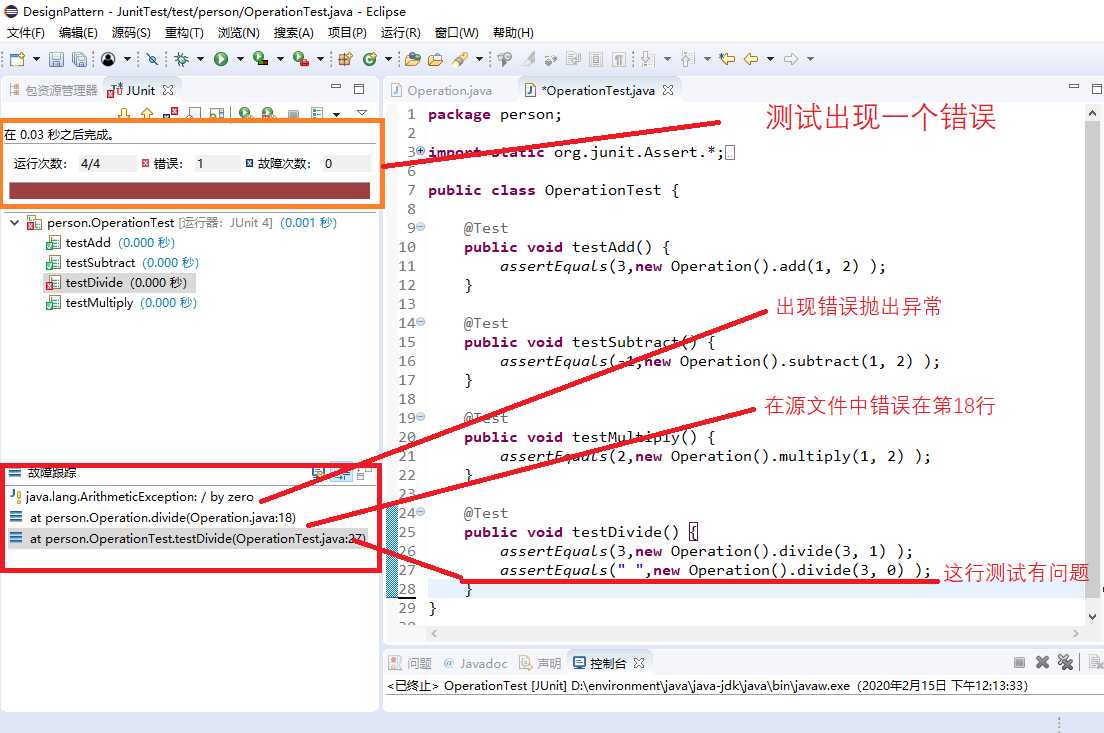Close the JUnit view tab
The width and height of the screenshot is (1104, 733).
click(x=168, y=90)
